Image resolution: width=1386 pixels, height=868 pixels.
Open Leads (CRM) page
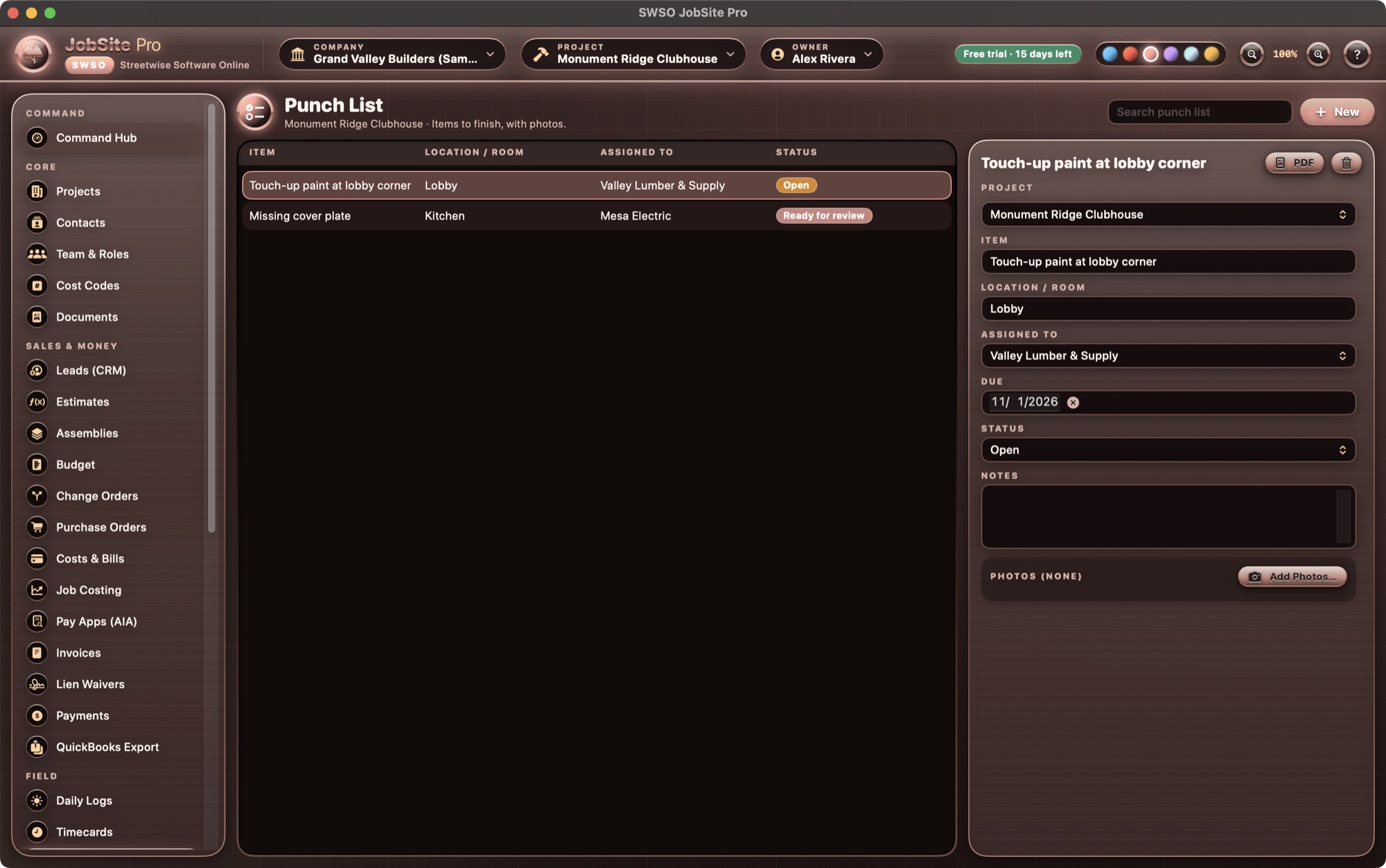coord(91,371)
